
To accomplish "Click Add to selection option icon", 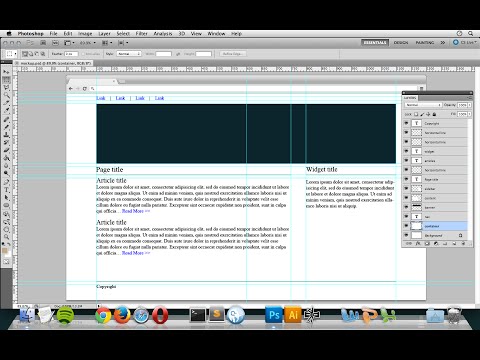I will click(x=31, y=54).
